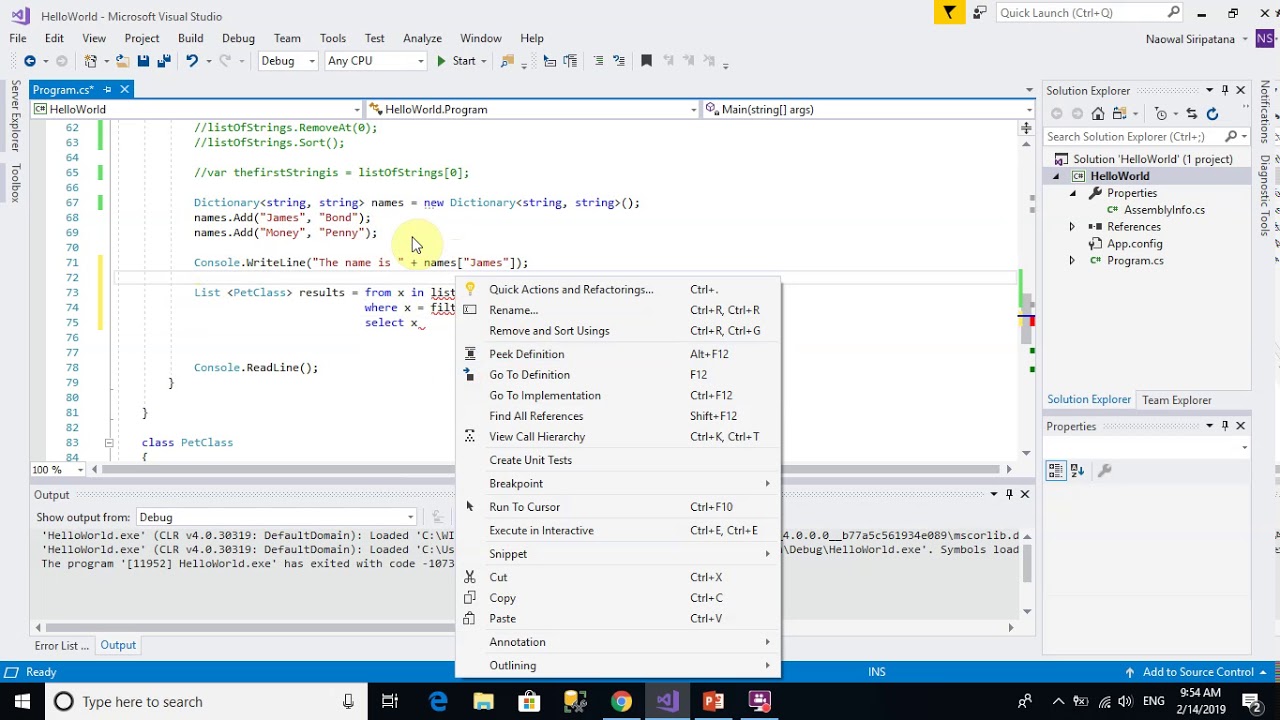Click the Comment out selected lines icon
Screen dimensions: 1280x720
point(598,61)
